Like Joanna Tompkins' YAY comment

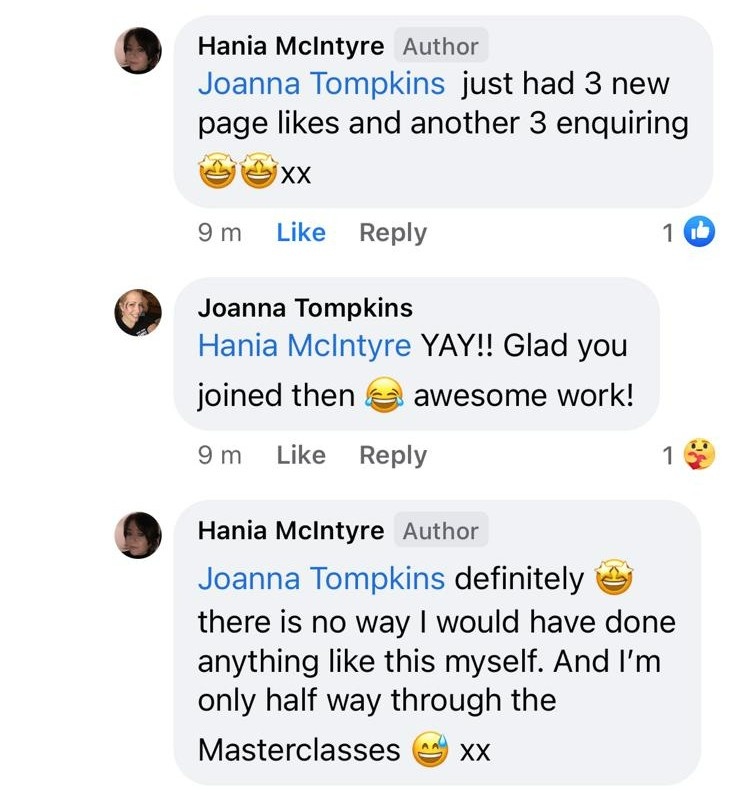[x=301, y=456]
